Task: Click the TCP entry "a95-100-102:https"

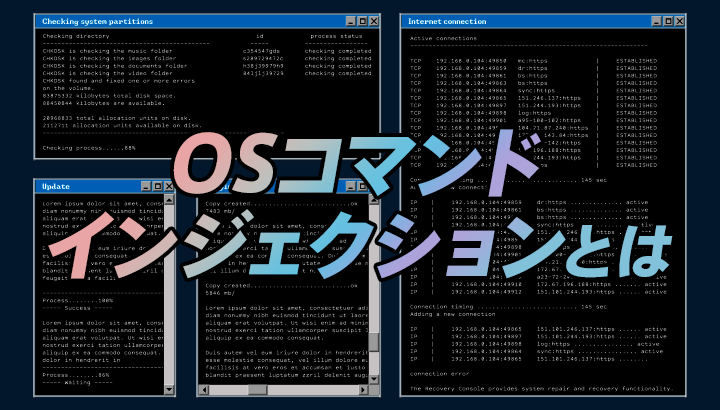Action: click(549, 120)
